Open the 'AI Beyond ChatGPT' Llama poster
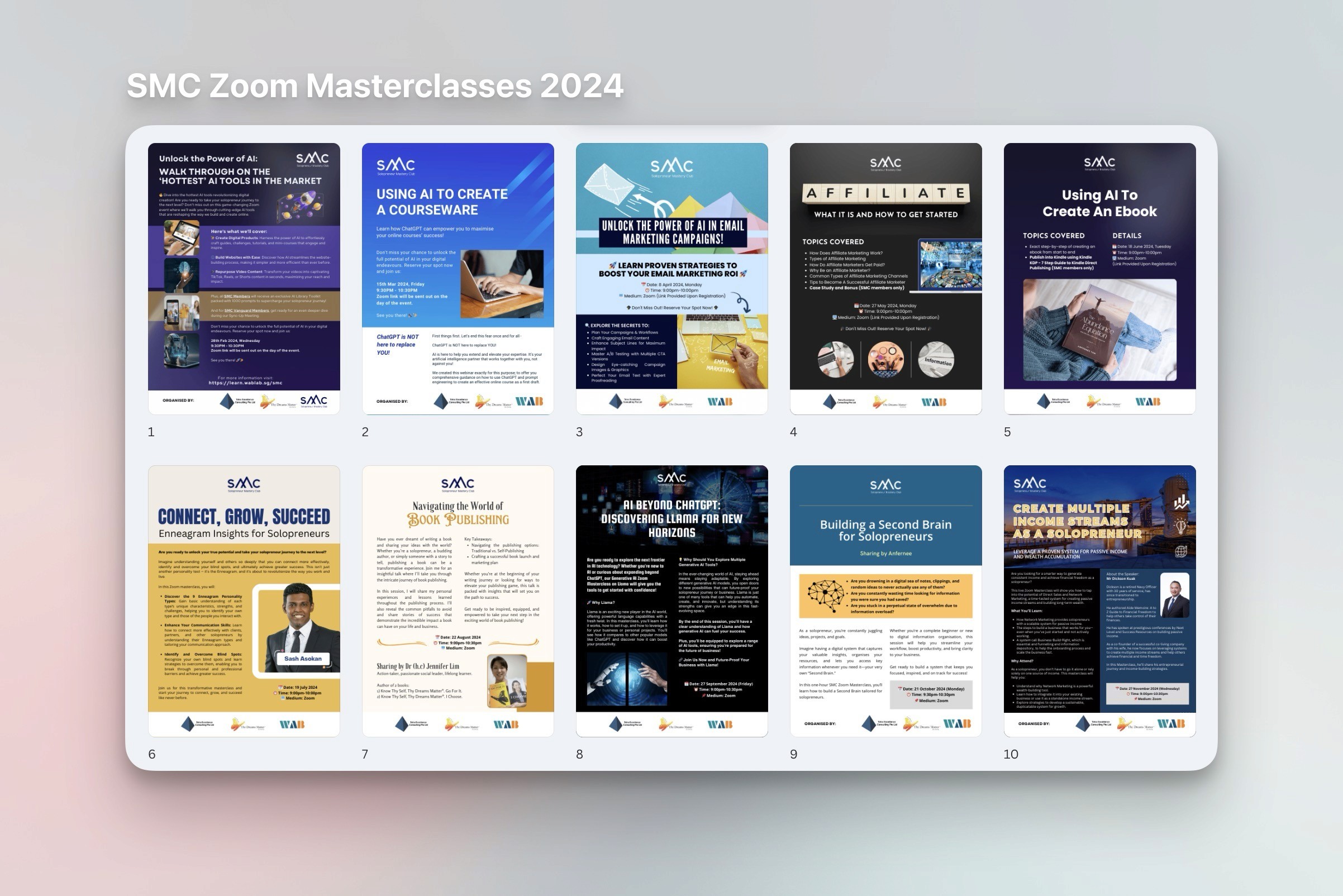Image resolution: width=1343 pixels, height=896 pixels. point(671,600)
